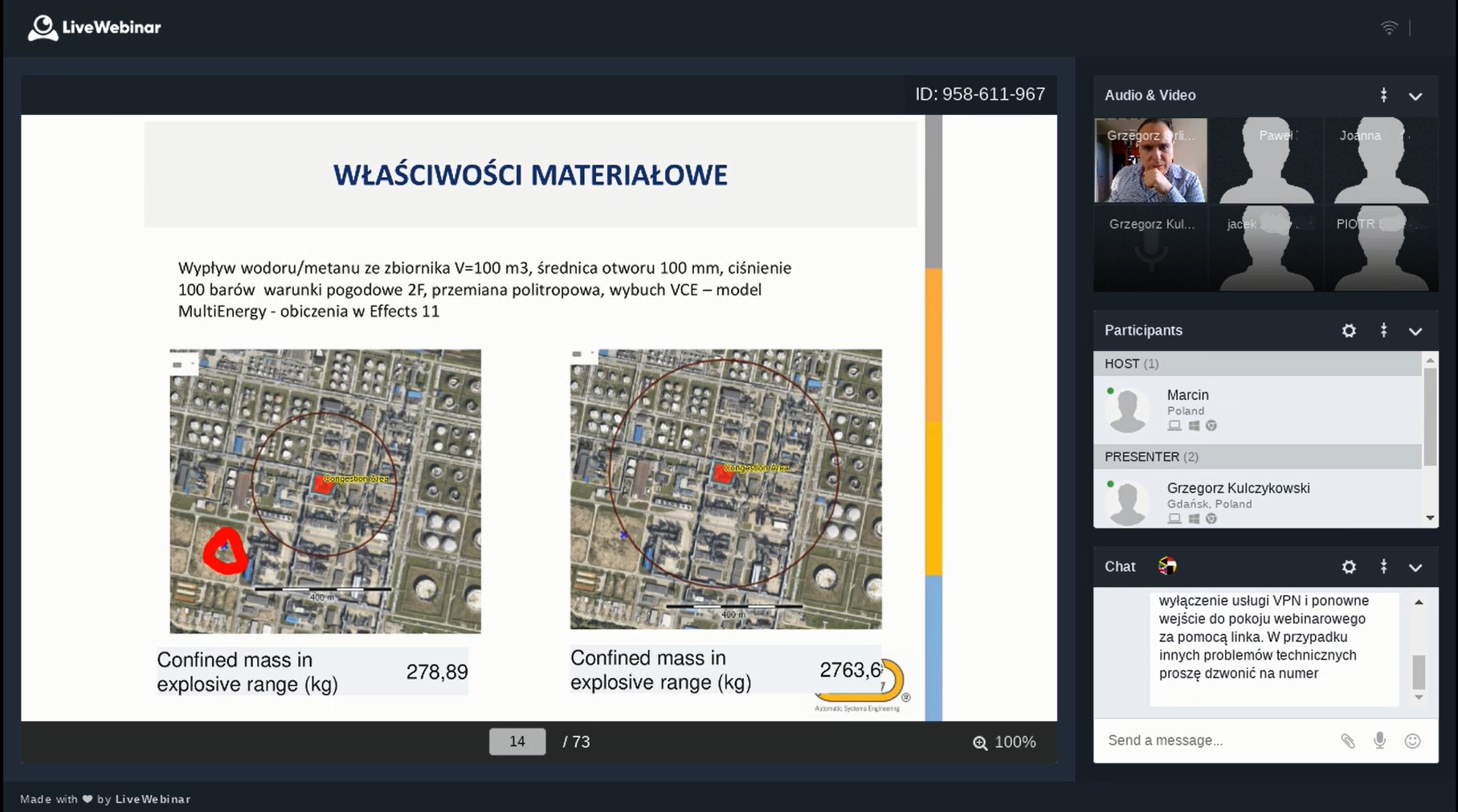The image size is (1458, 812).
Task: Collapse the Audio & Video panel
Action: 1415,96
